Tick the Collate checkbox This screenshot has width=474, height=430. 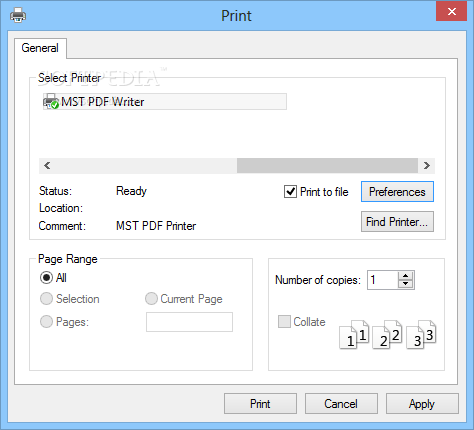click(x=284, y=322)
